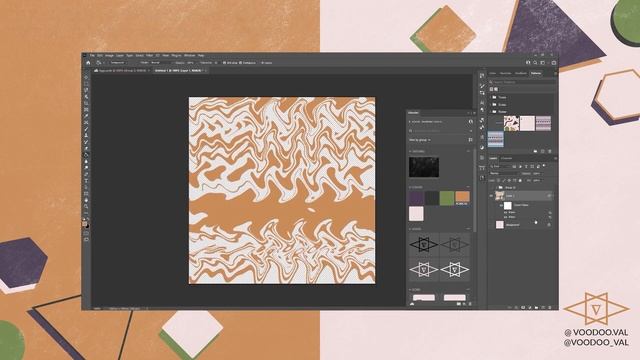Switch Libraries items to list view icon
The image size is (640, 360).
point(470,140)
